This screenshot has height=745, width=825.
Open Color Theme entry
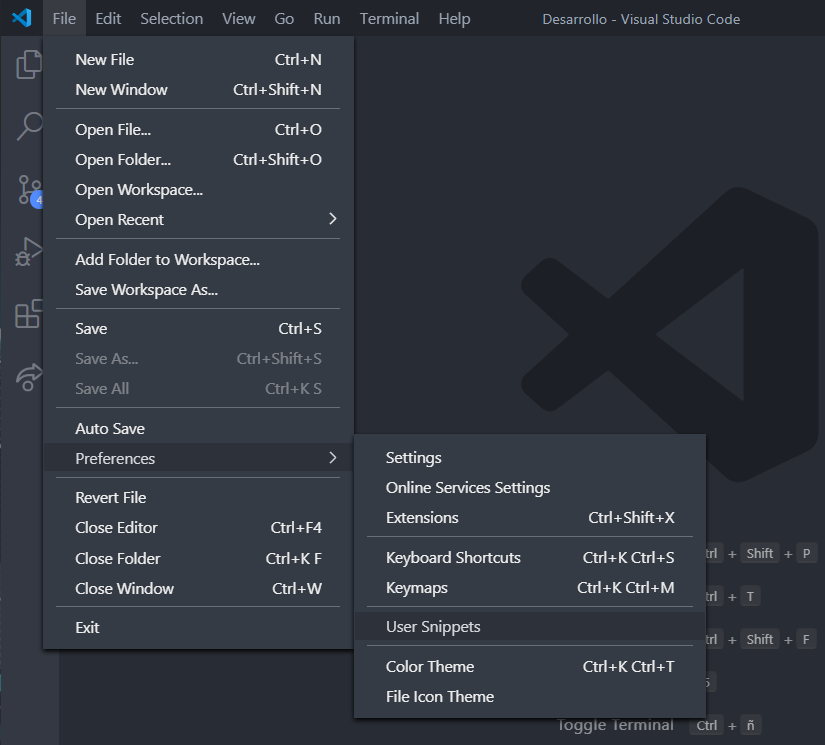(530, 666)
